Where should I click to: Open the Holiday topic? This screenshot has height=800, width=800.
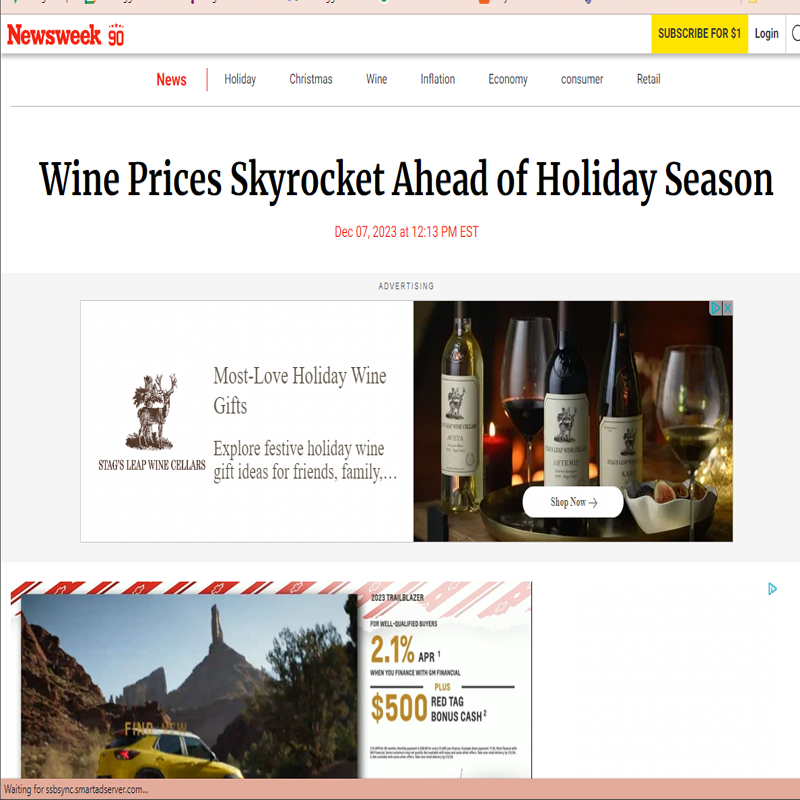[240, 79]
